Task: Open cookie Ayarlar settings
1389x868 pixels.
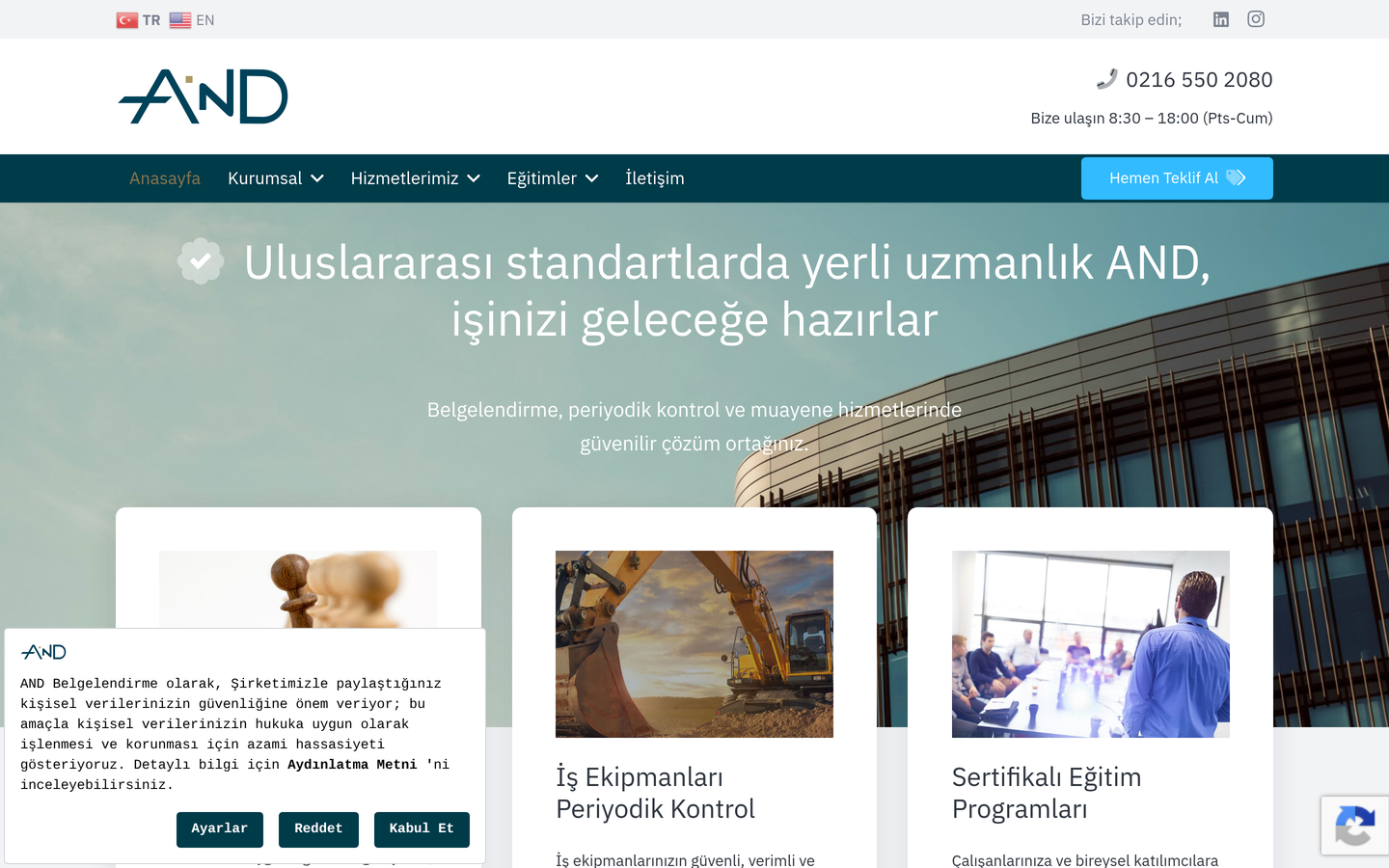Action: (220, 829)
